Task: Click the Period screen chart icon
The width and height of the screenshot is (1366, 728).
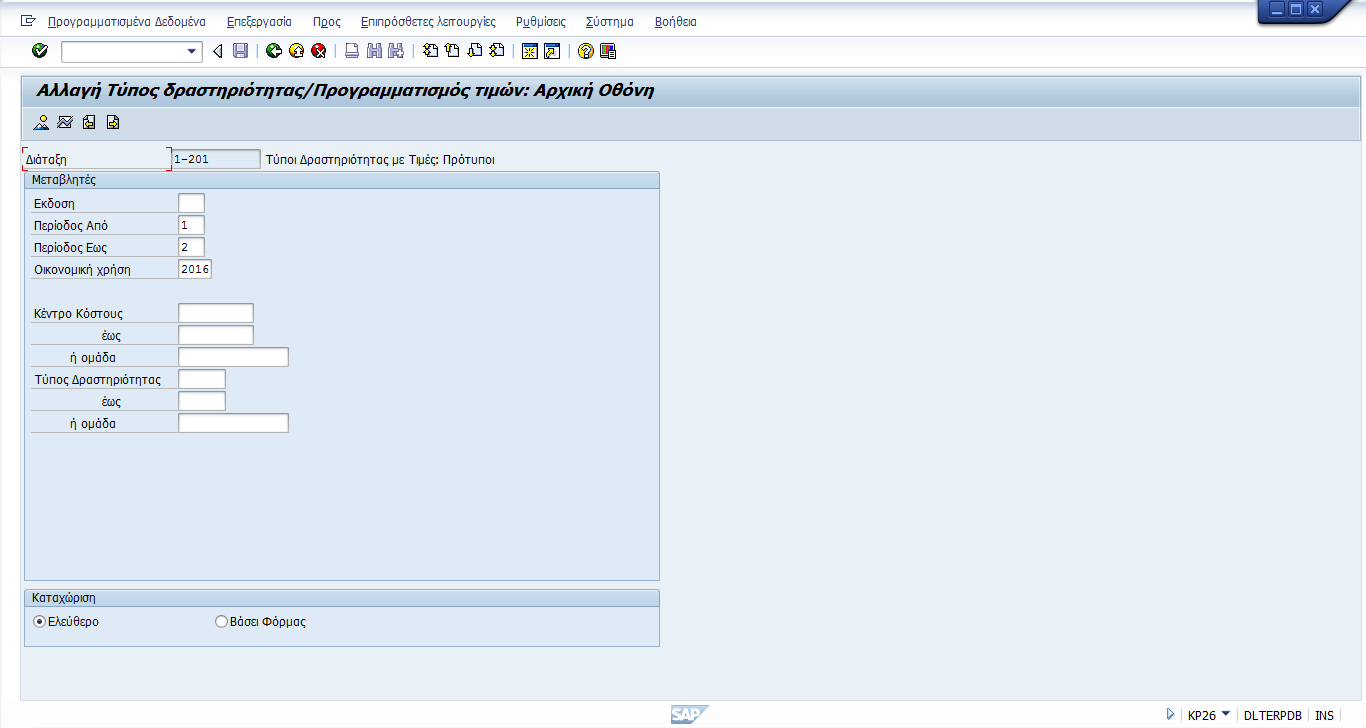Action: click(65, 123)
